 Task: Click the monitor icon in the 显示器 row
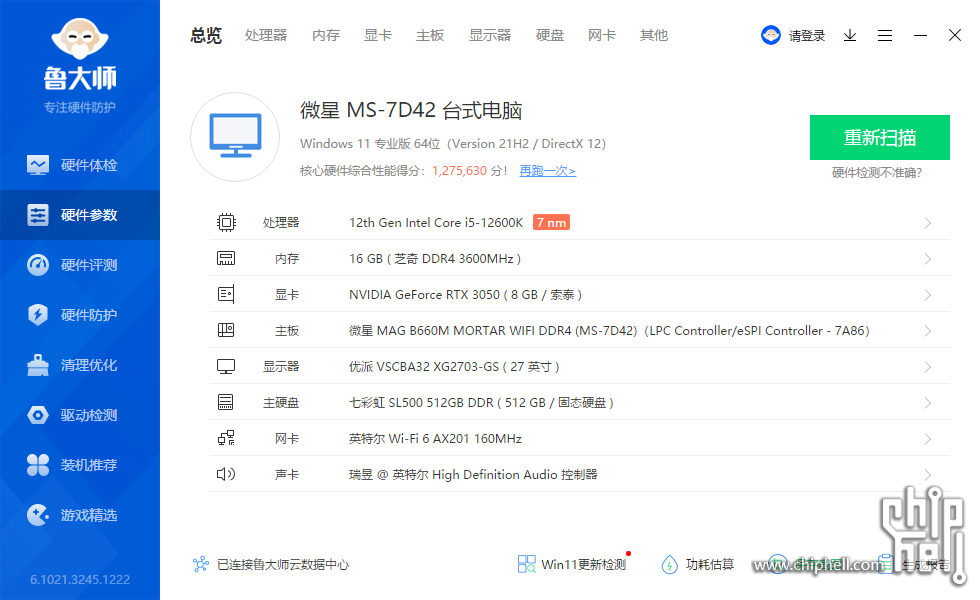(226, 366)
